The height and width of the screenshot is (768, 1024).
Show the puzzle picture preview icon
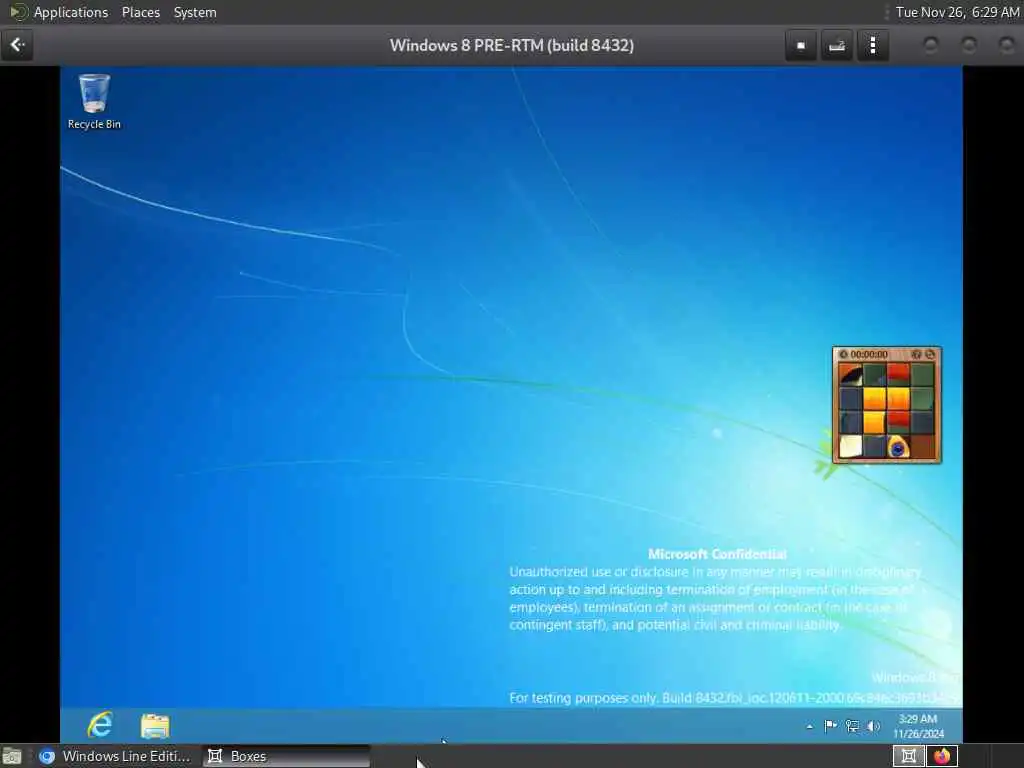tap(916, 354)
